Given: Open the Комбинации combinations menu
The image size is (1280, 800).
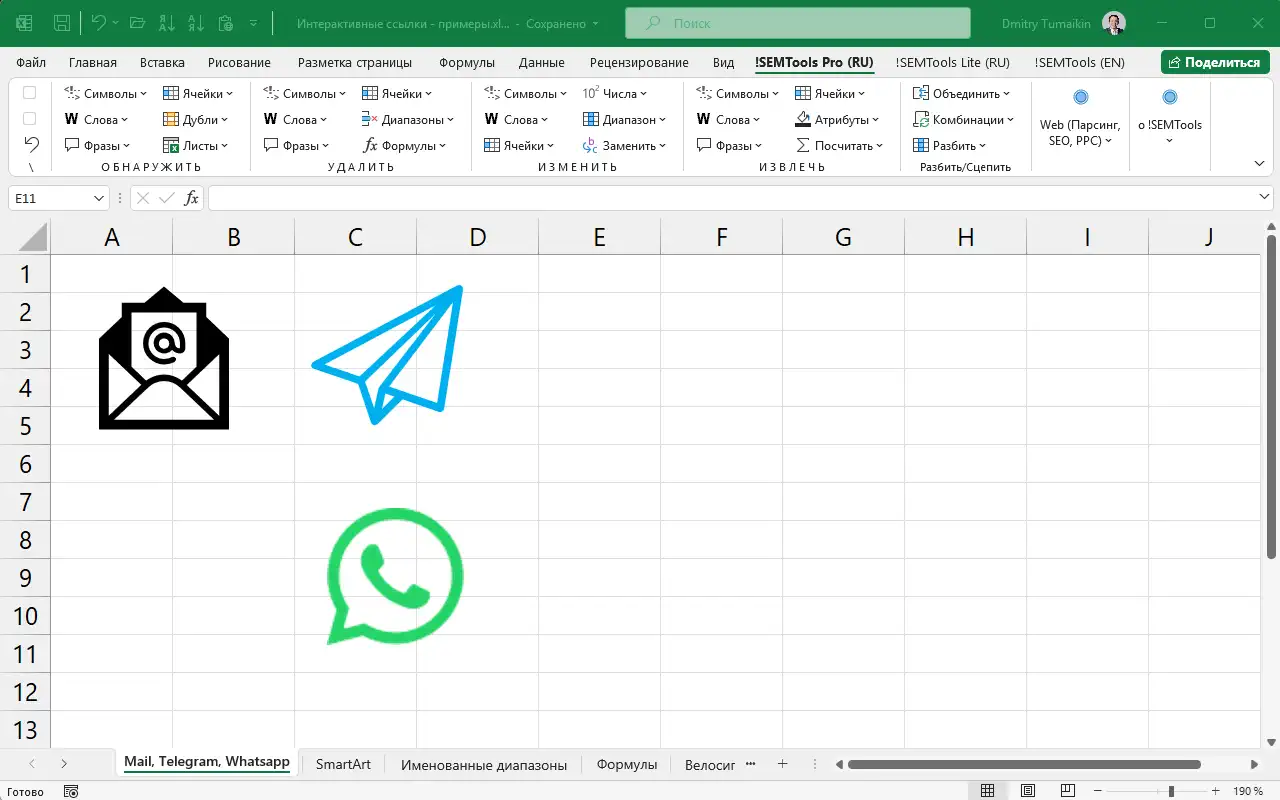Looking at the screenshot, I should pos(963,119).
